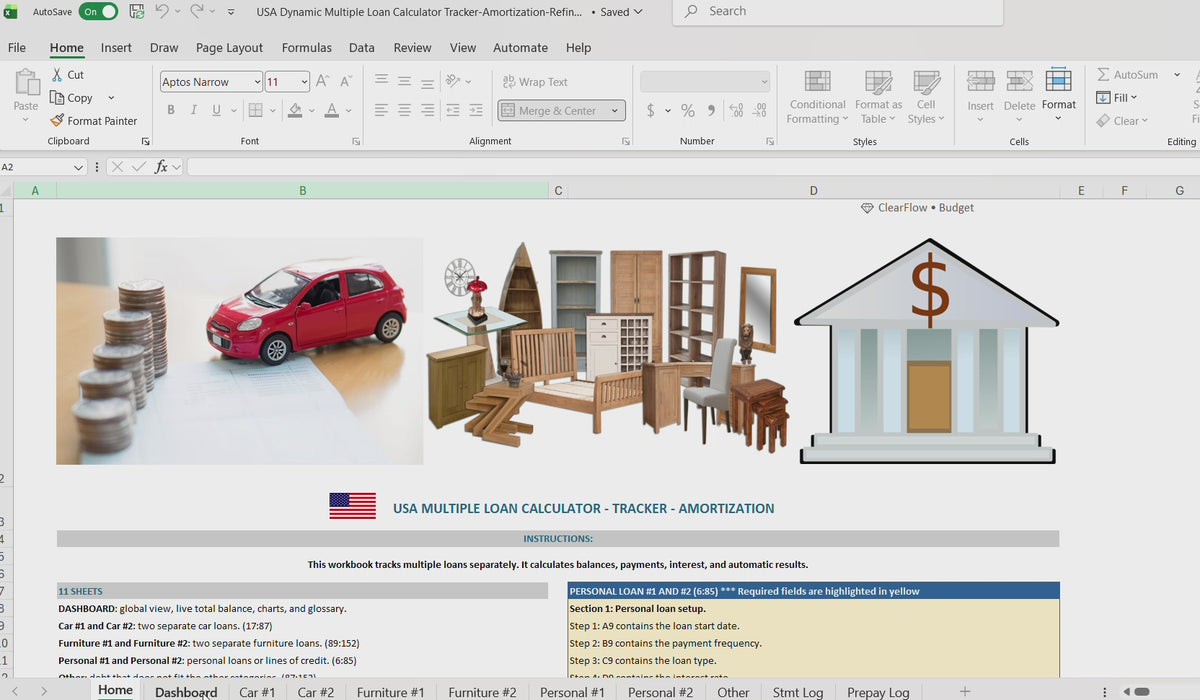Click the Top Align icon

coord(381,82)
